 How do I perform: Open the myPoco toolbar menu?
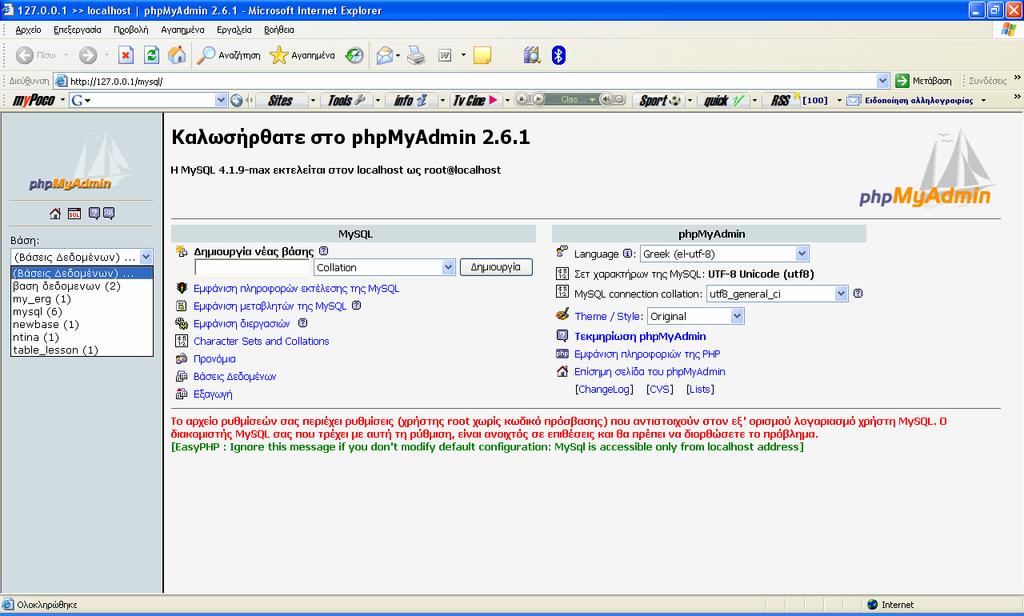[x=39, y=101]
